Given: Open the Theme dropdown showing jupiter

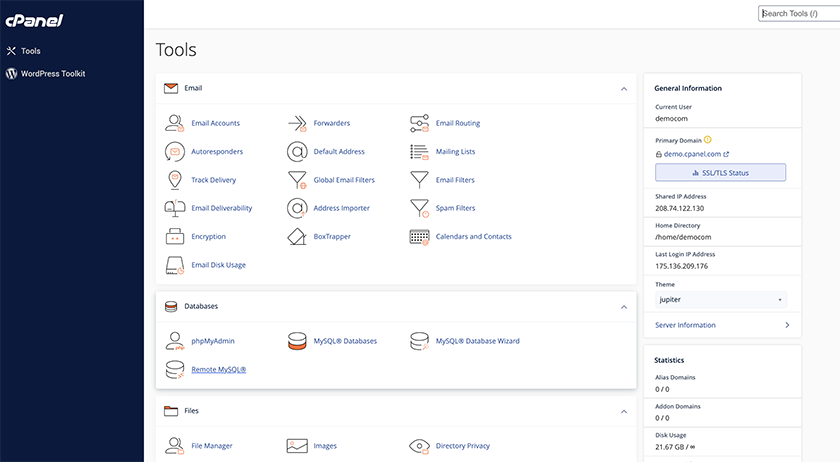Looking at the screenshot, I should coord(721,300).
